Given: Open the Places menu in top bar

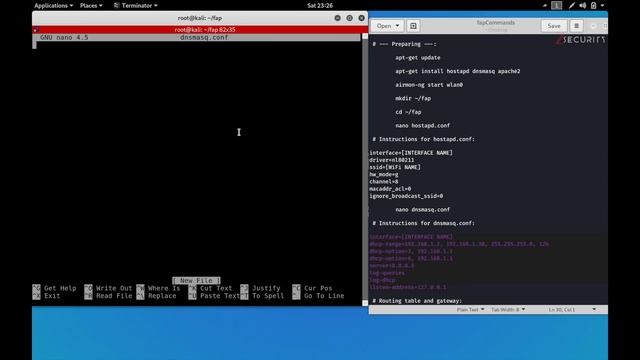Looking at the screenshot, I should [91, 6].
